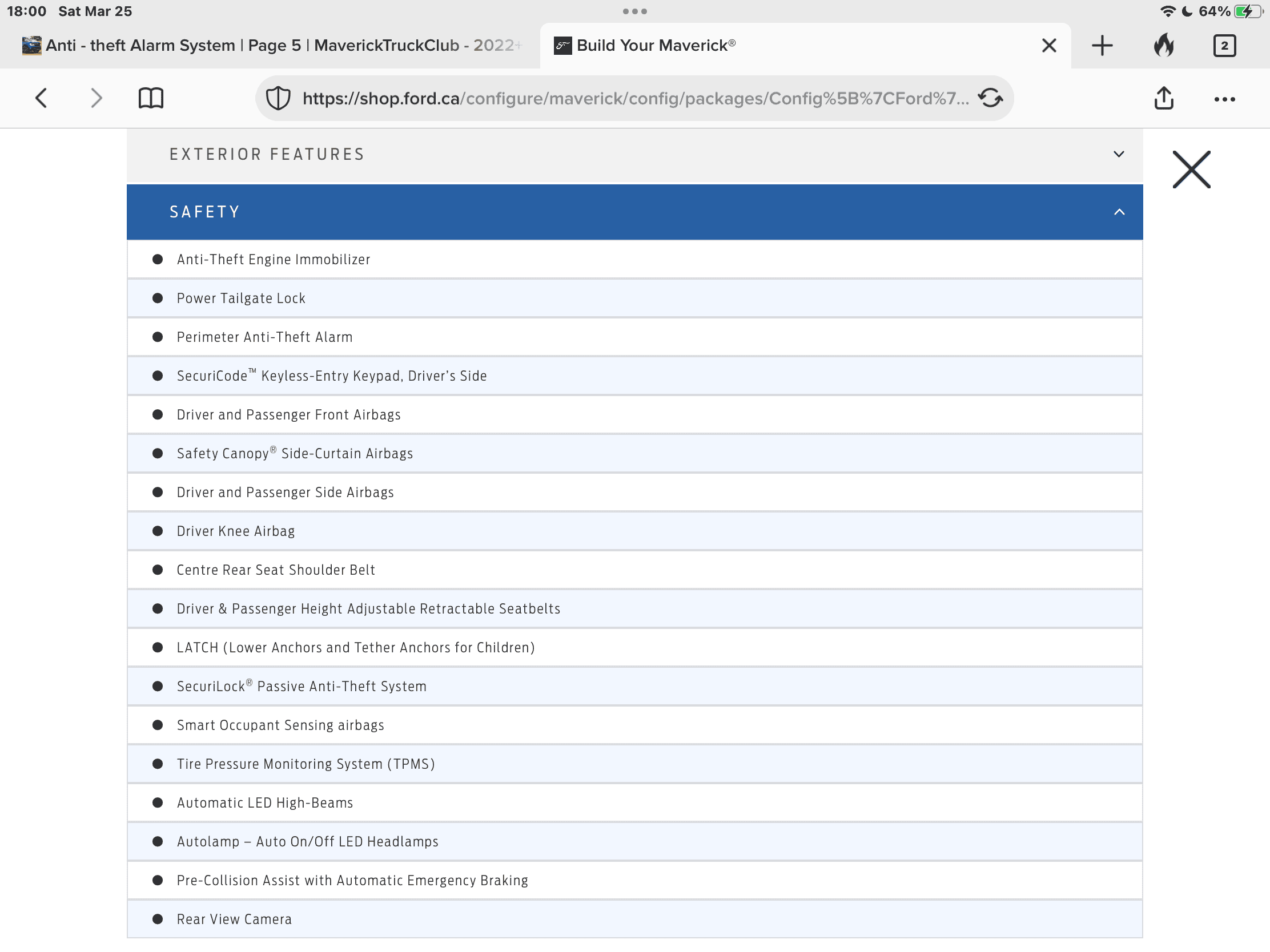Tap the Wi-Fi status icon
The height and width of the screenshot is (952, 1270).
point(1167,11)
